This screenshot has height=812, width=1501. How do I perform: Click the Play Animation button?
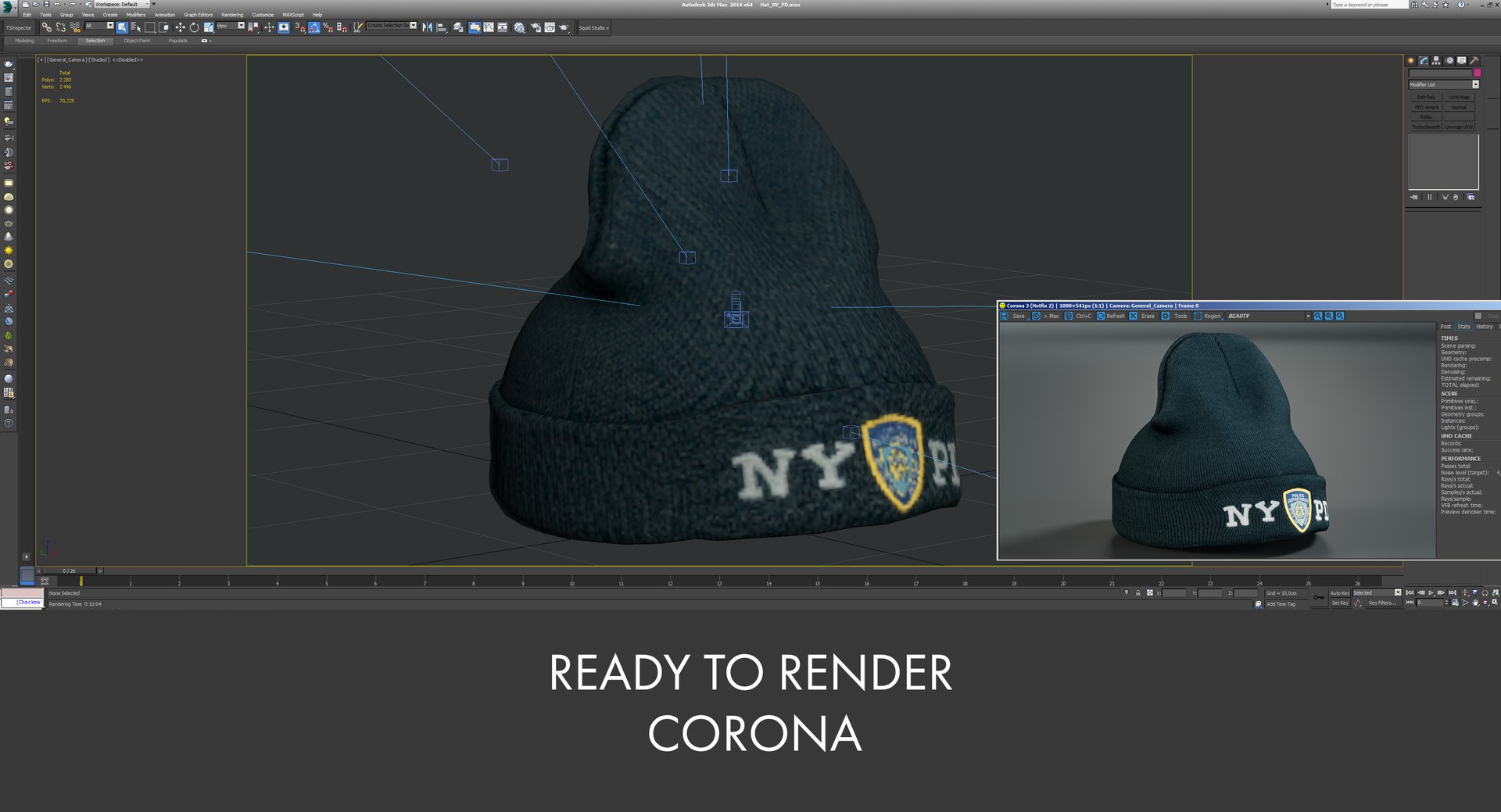tap(1431, 593)
